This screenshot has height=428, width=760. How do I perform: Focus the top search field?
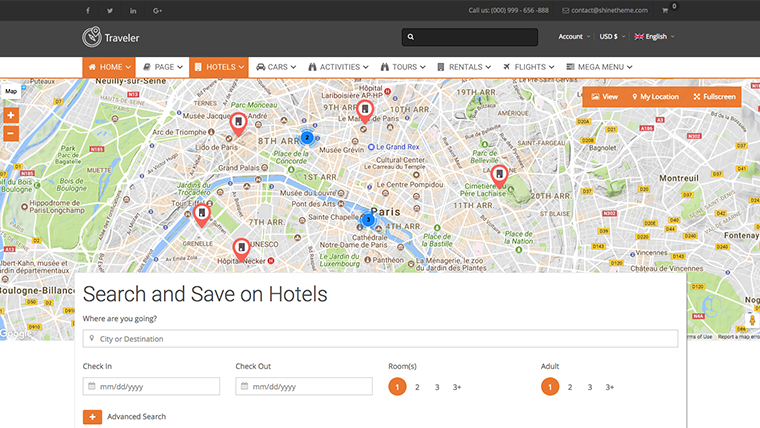pyautogui.click(x=470, y=37)
